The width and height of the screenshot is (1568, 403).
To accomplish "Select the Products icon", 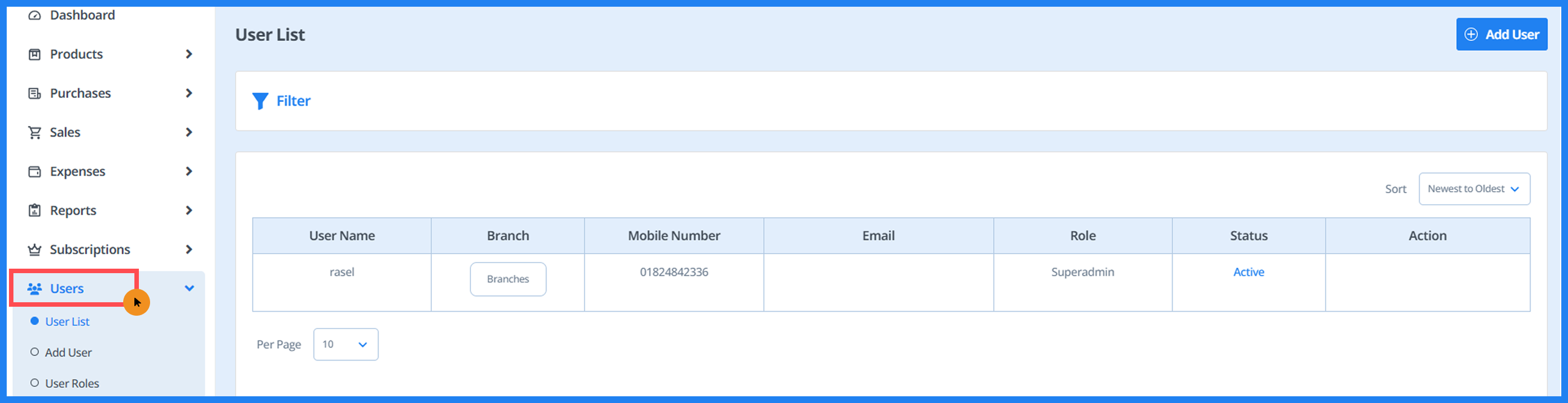I will [x=34, y=54].
